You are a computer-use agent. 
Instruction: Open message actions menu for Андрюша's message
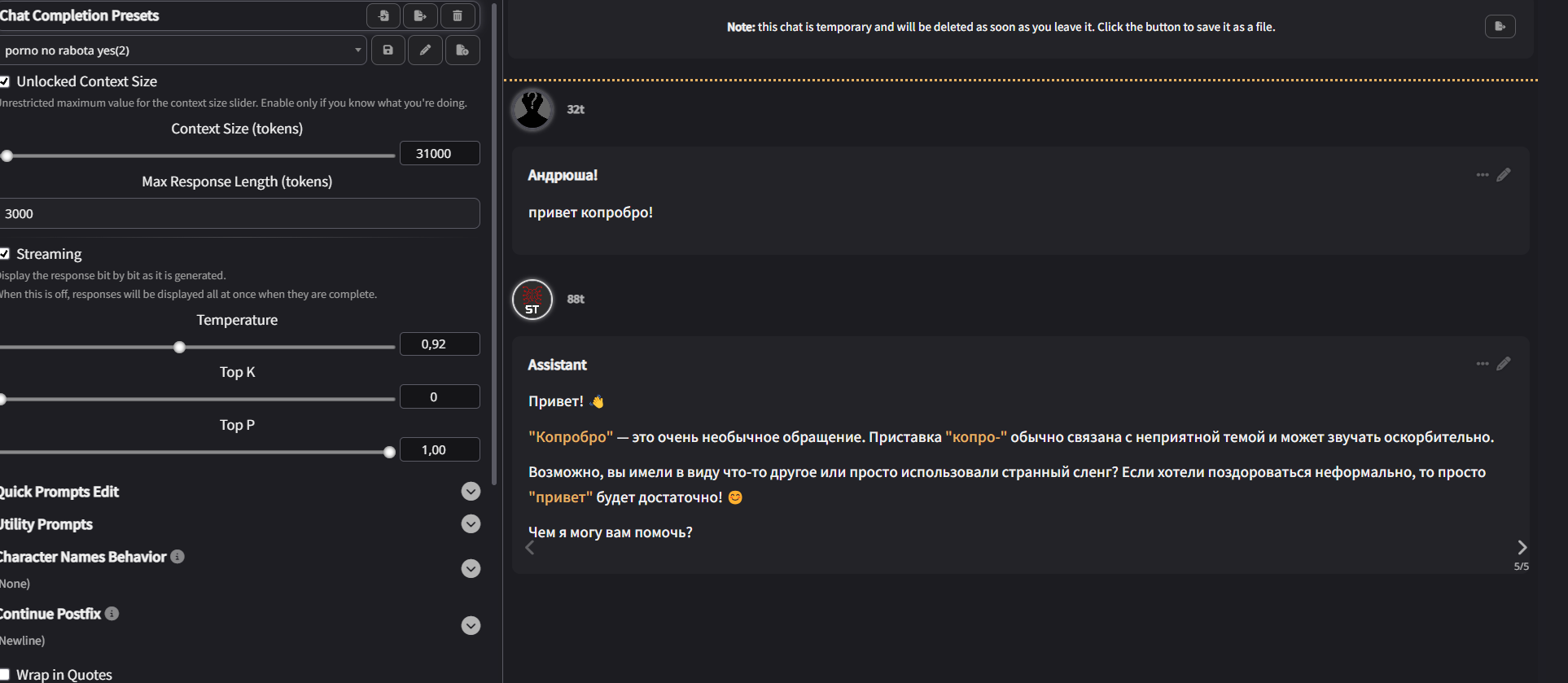(1482, 175)
